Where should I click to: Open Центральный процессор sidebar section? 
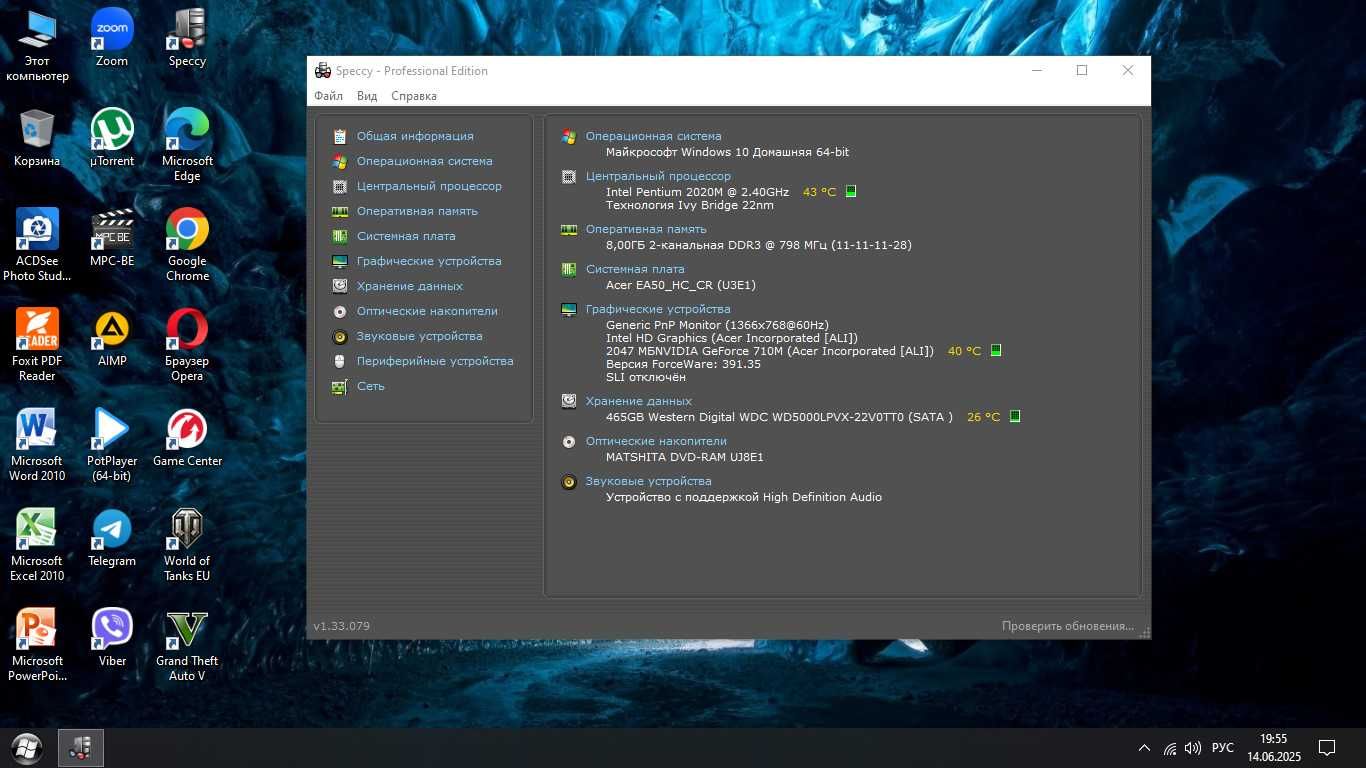pyautogui.click(x=429, y=186)
